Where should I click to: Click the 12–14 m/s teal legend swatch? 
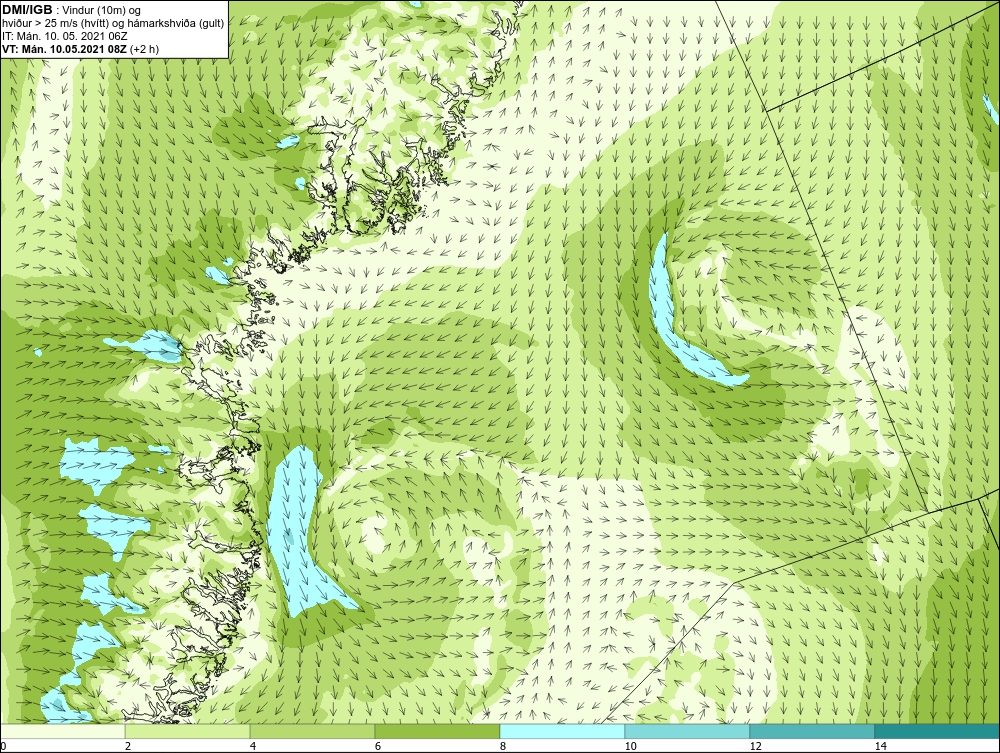coord(812,731)
